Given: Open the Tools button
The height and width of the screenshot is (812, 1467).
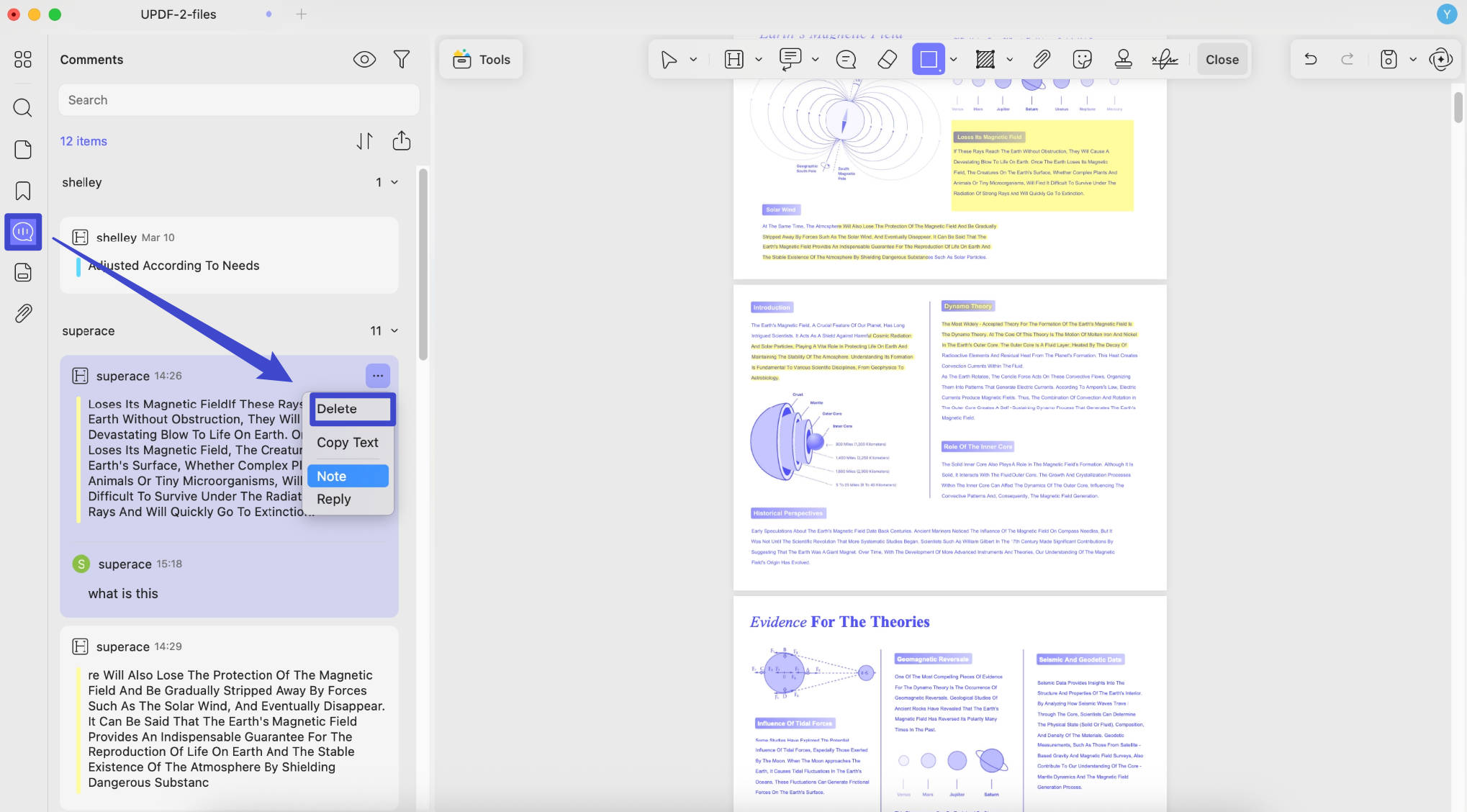Looking at the screenshot, I should 481,60.
